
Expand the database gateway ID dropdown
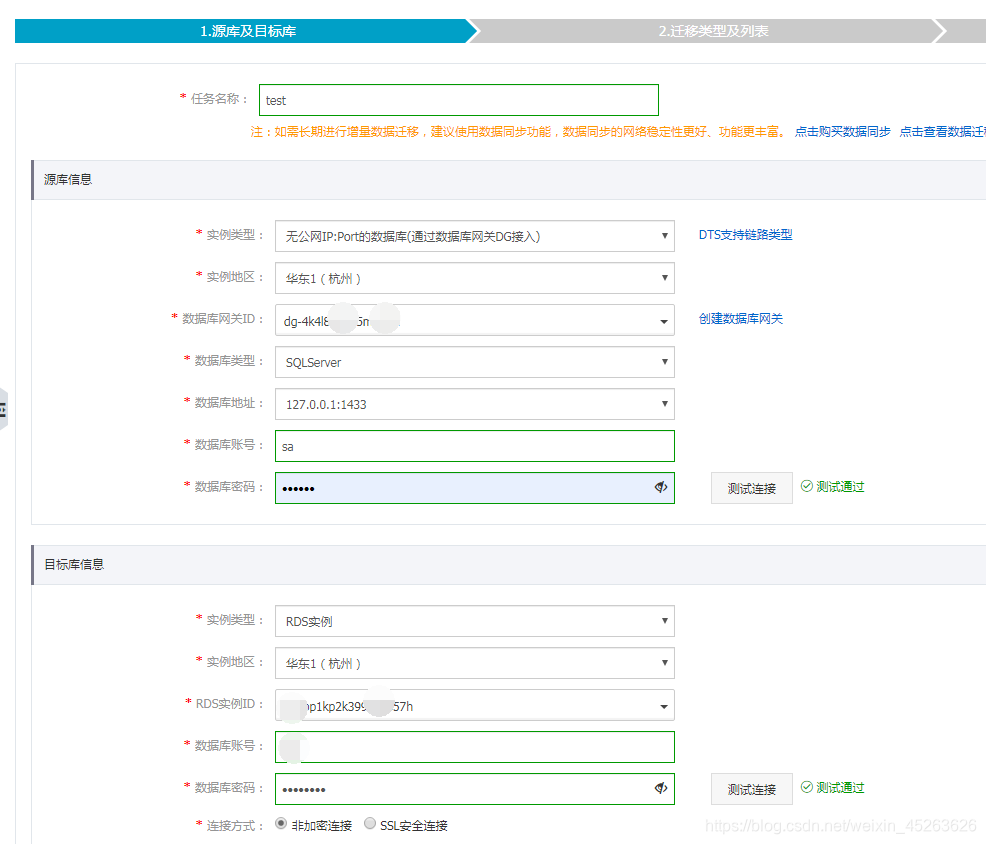click(475, 320)
